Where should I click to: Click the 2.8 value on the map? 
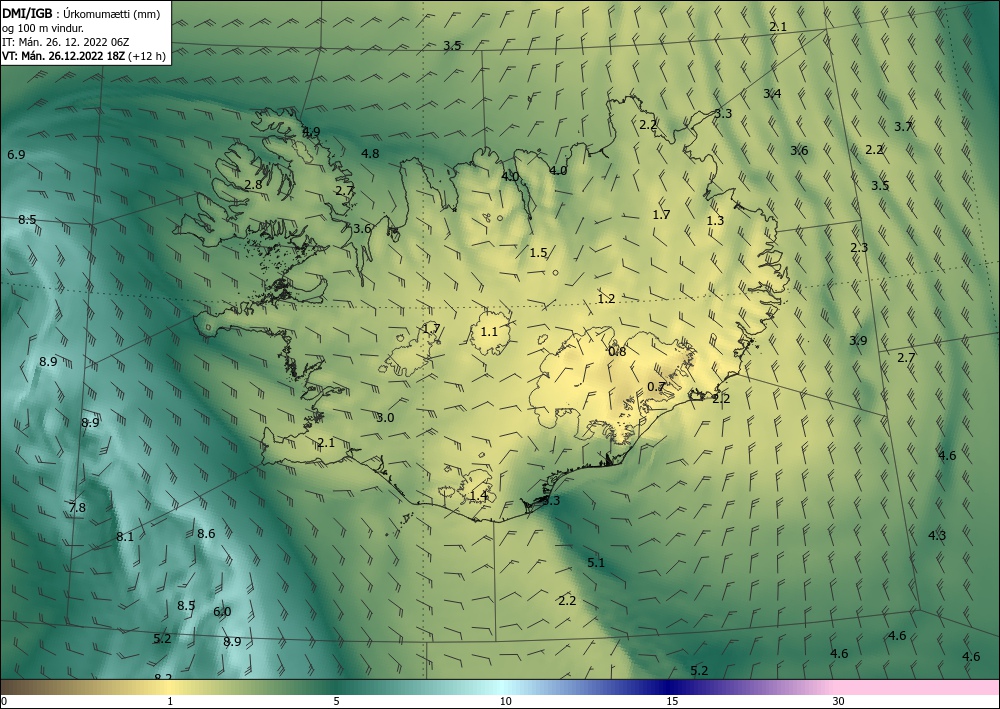pyautogui.click(x=253, y=185)
